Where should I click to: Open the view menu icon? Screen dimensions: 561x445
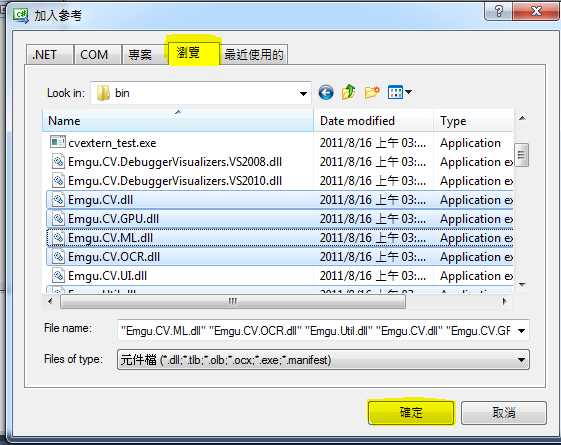[x=395, y=92]
